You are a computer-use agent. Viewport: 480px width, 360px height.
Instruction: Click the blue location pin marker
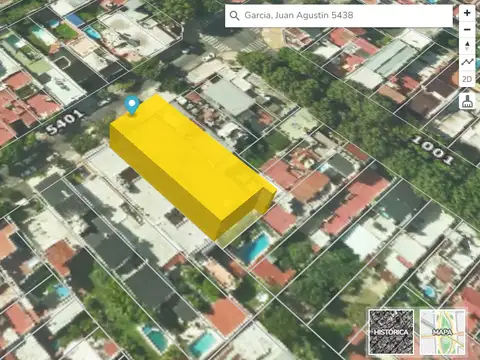(x=132, y=105)
